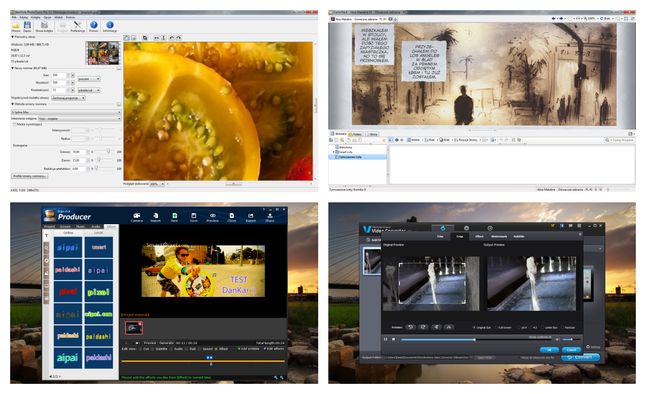Click the Export icon in Producer toolbar

pos(250,217)
